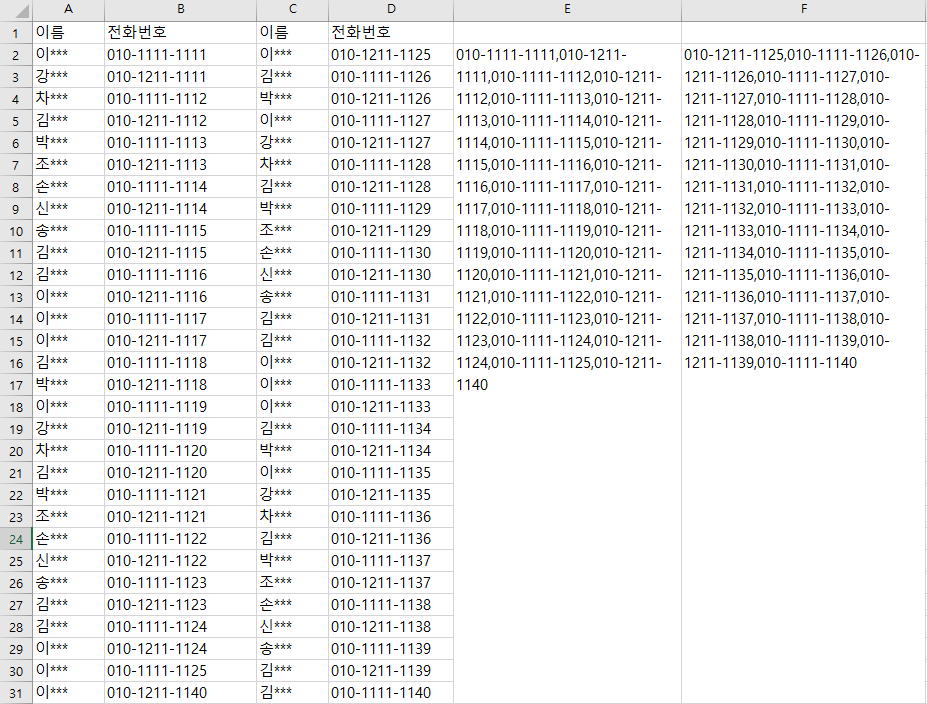Screen dimensions: 927x704
Task: Select column D header
Action: point(391,10)
